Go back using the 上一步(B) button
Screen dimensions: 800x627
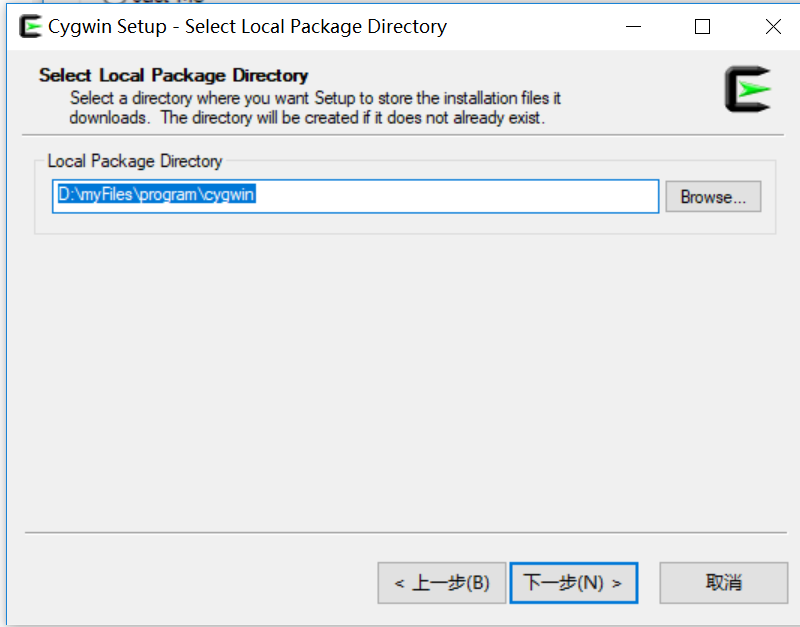coord(441,583)
